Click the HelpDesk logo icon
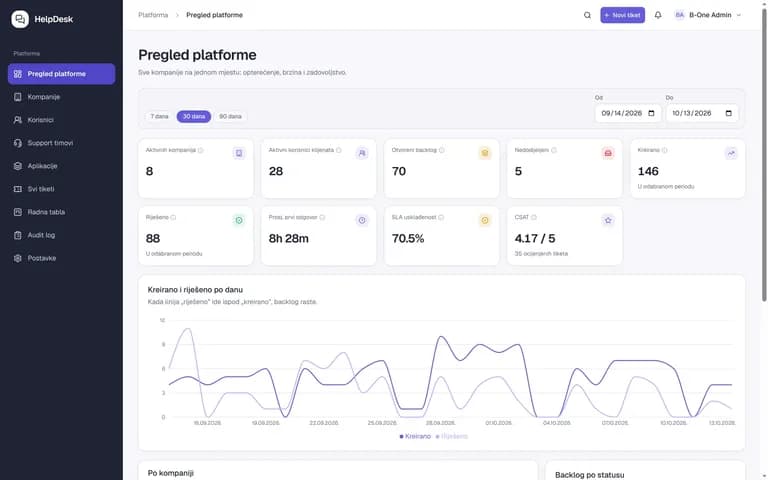The width and height of the screenshot is (768, 480). point(20,19)
